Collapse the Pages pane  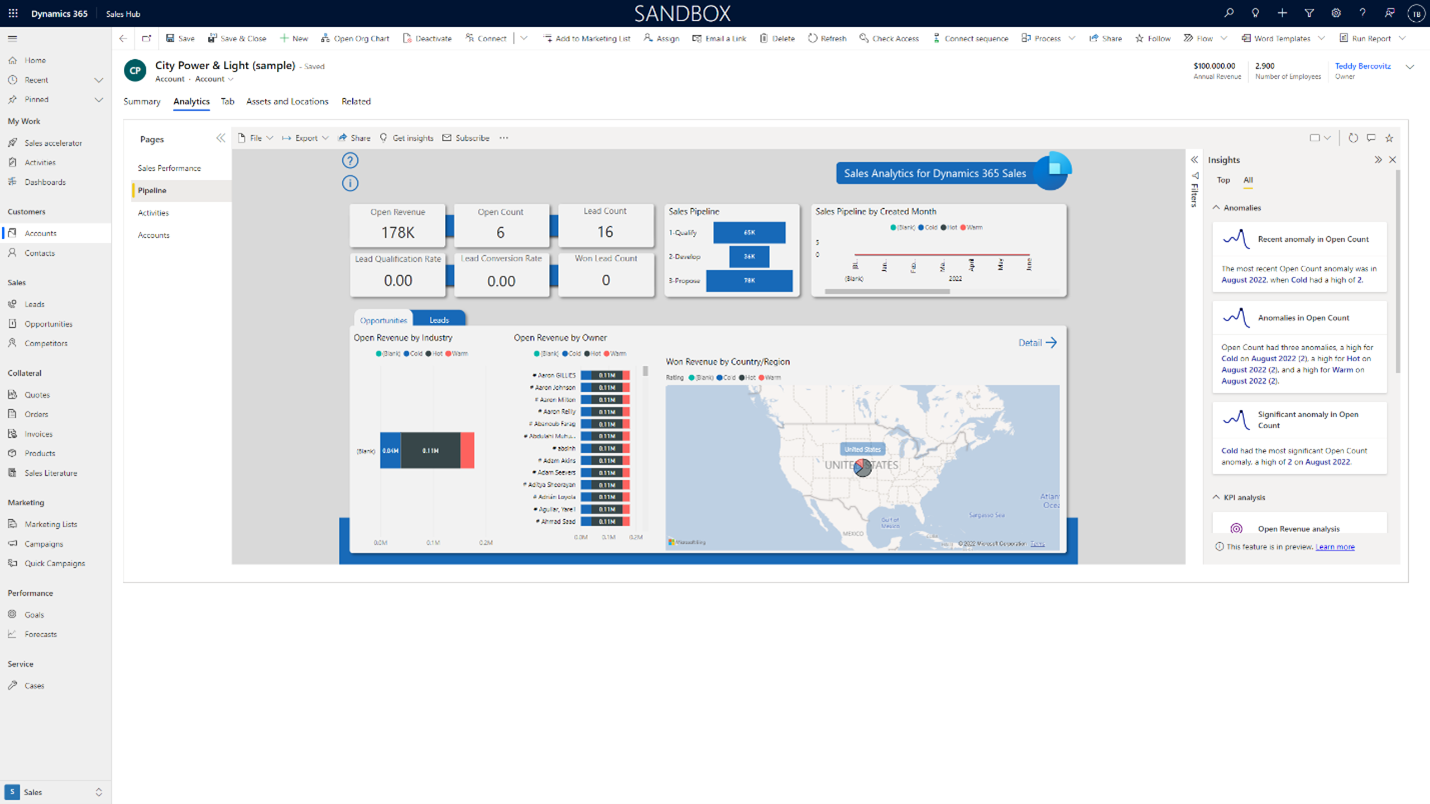(221, 138)
